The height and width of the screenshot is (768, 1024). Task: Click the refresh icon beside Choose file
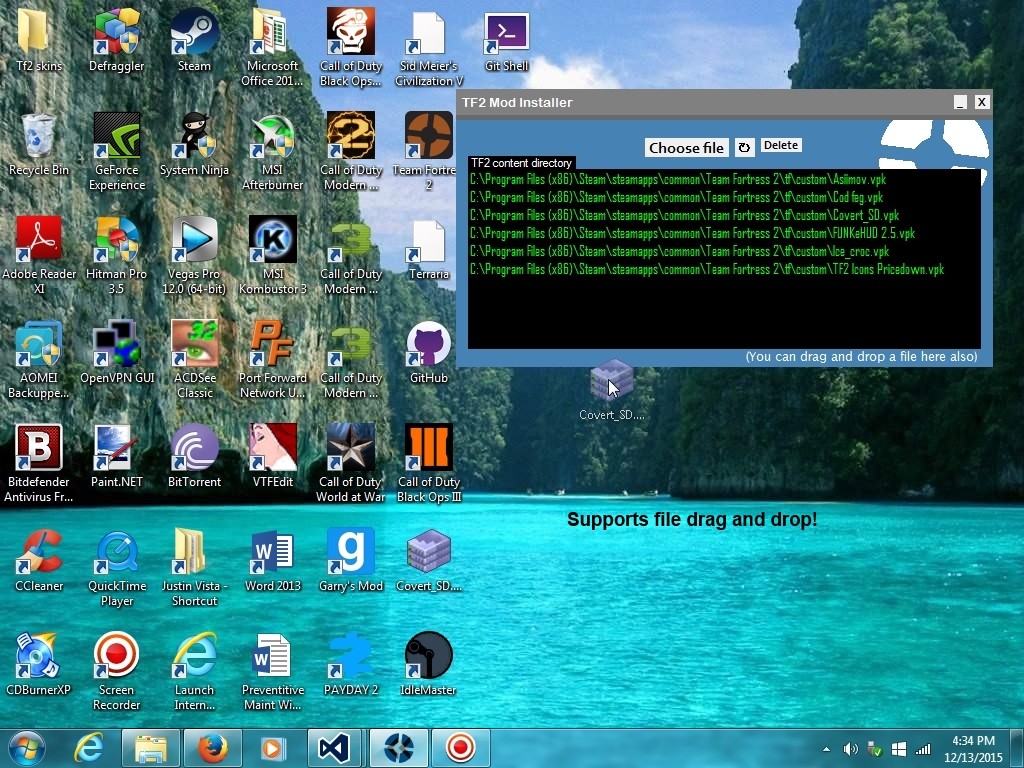point(744,148)
